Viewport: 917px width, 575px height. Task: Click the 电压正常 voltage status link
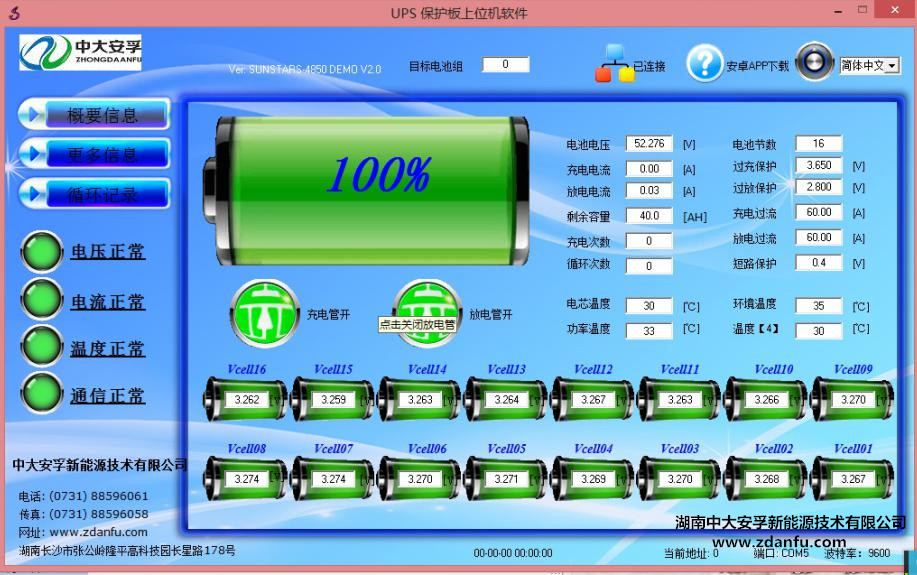point(108,252)
